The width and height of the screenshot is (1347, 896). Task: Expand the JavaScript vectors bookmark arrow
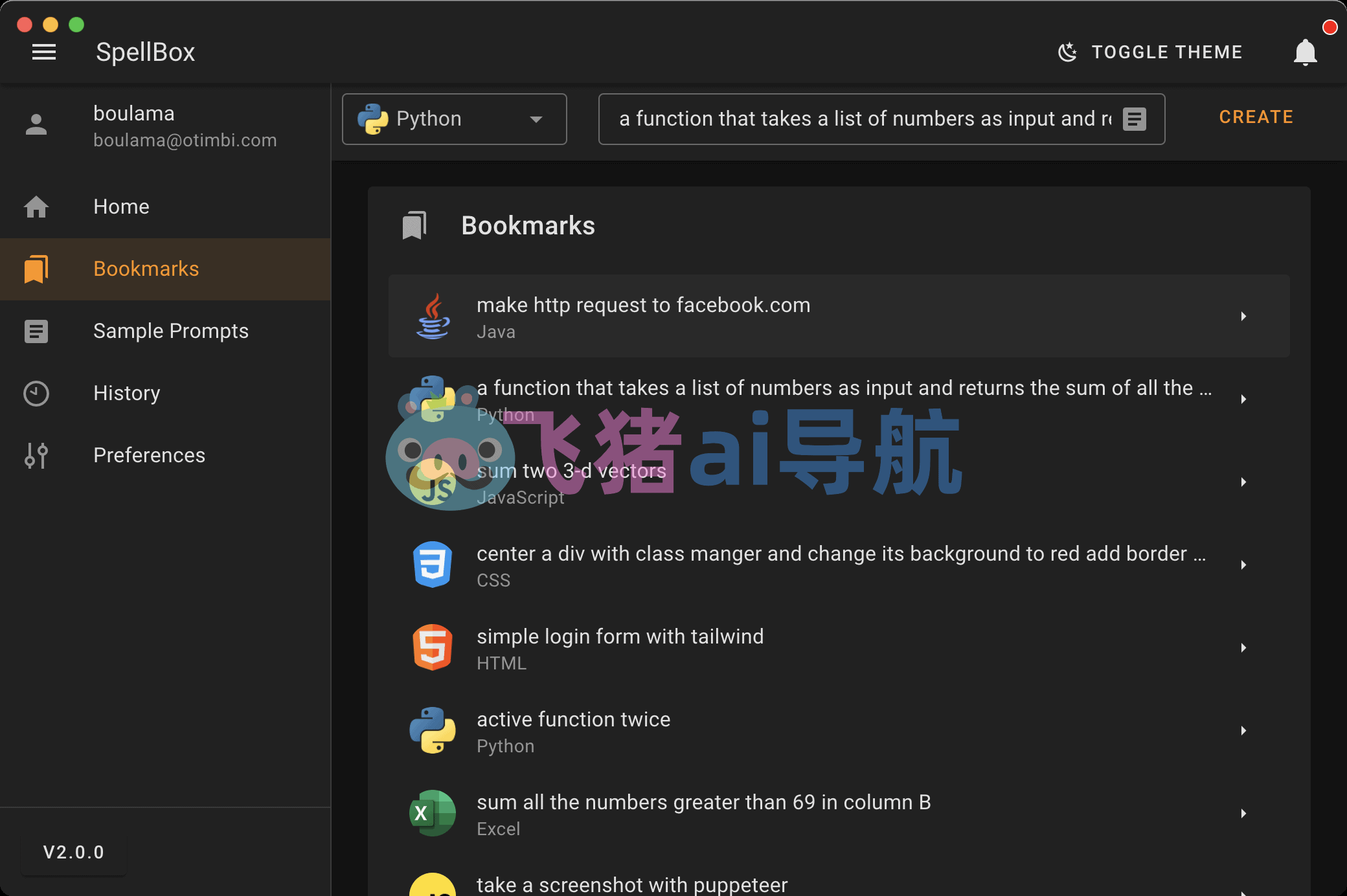[x=1243, y=482]
